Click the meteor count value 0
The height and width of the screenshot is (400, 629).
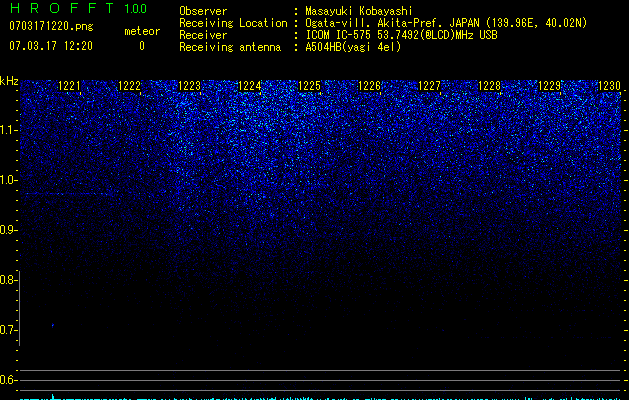tap(142, 46)
